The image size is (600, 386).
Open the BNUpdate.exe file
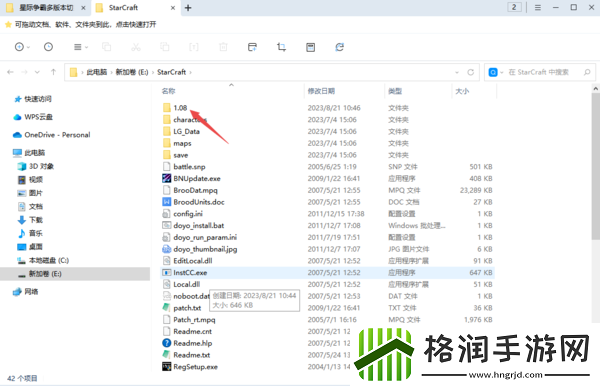(197, 178)
